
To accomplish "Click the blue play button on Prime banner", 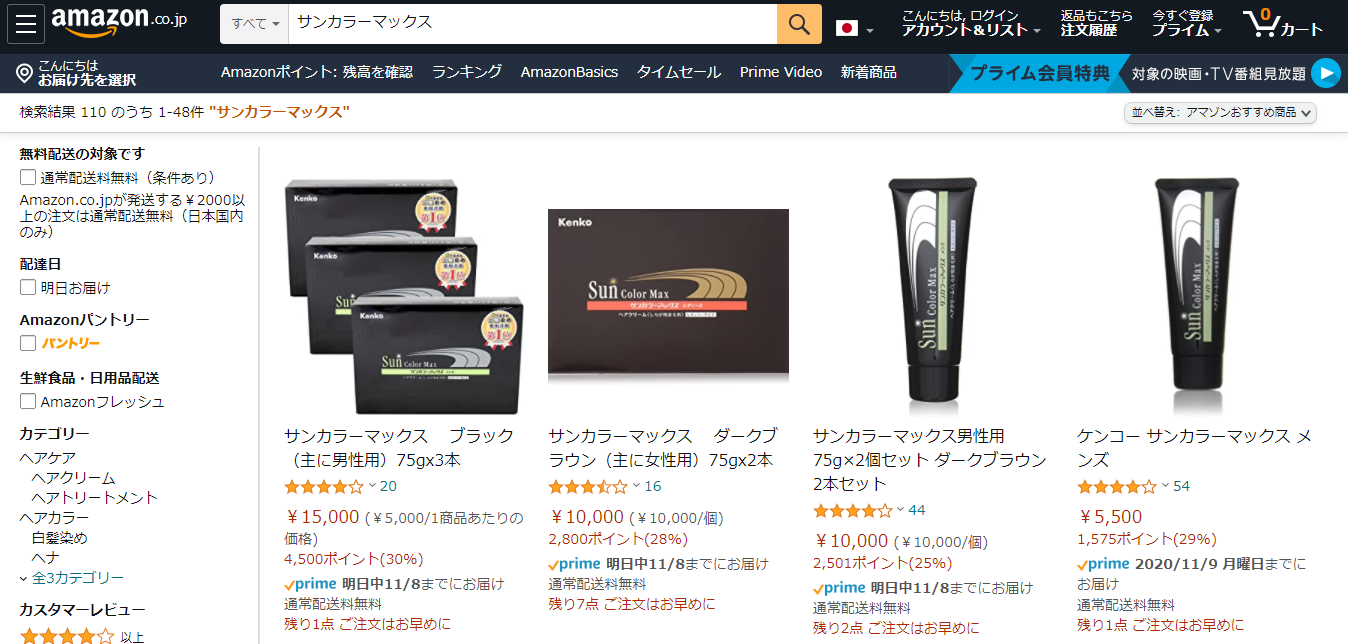I will pos(1325,73).
